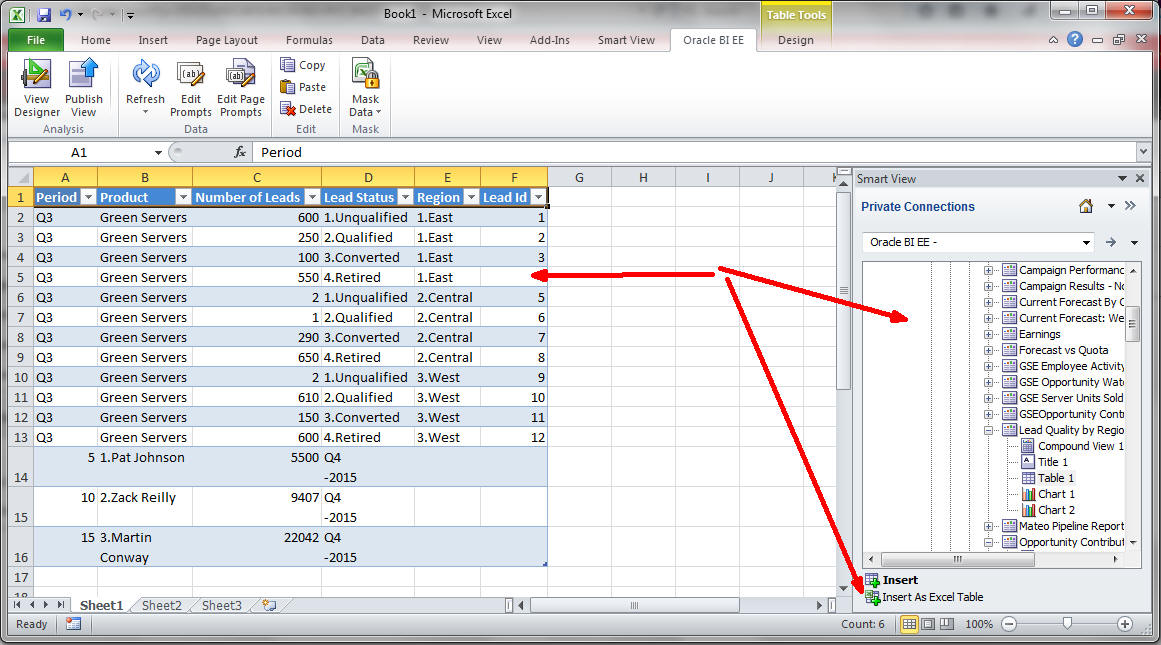This screenshot has width=1161, height=645.
Task: Open the Region column filter dropdown
Action: click(471, 197)
